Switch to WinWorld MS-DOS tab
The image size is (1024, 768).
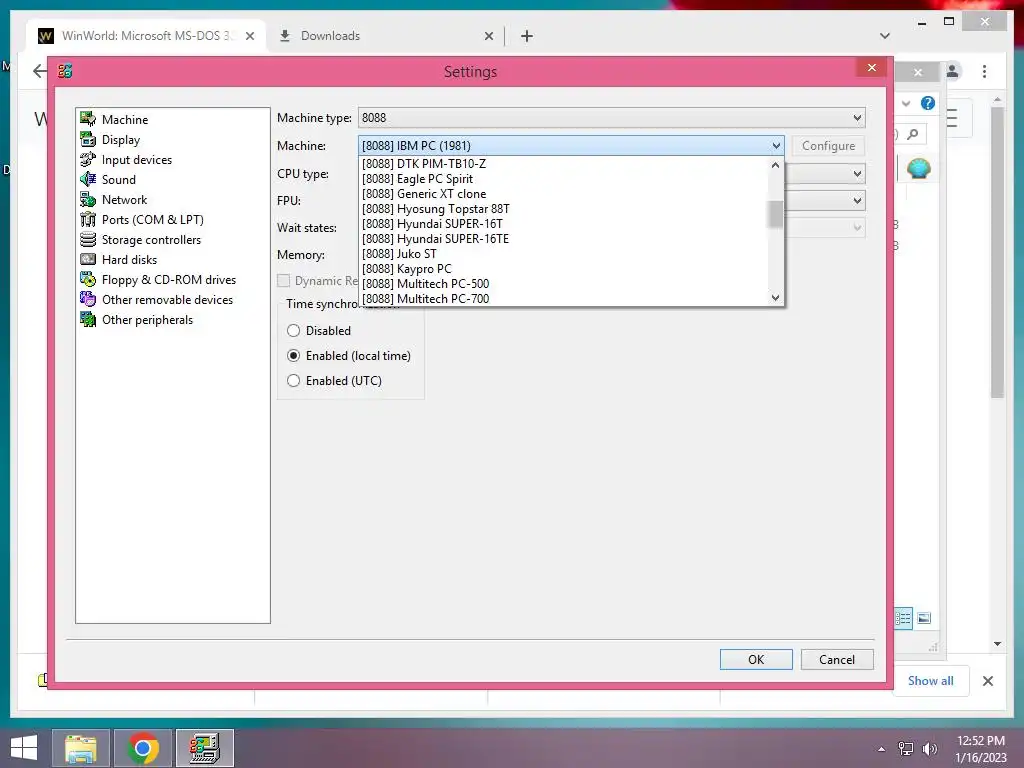145,36
